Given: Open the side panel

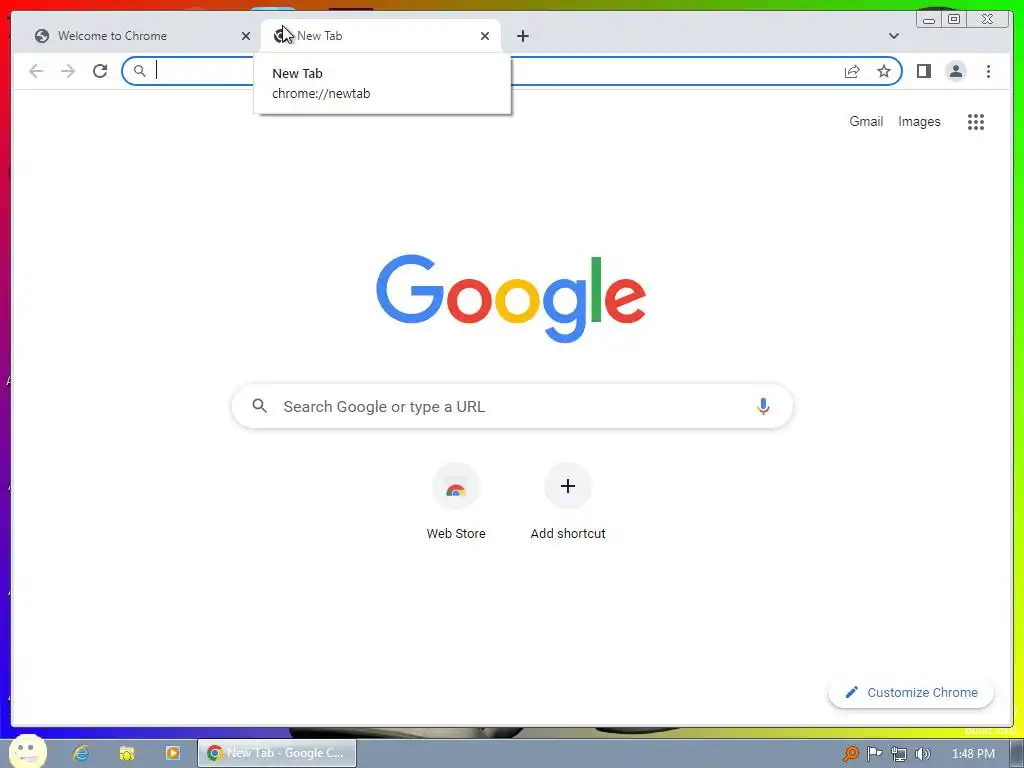Looking at the screenshot, I should point(923,71).
